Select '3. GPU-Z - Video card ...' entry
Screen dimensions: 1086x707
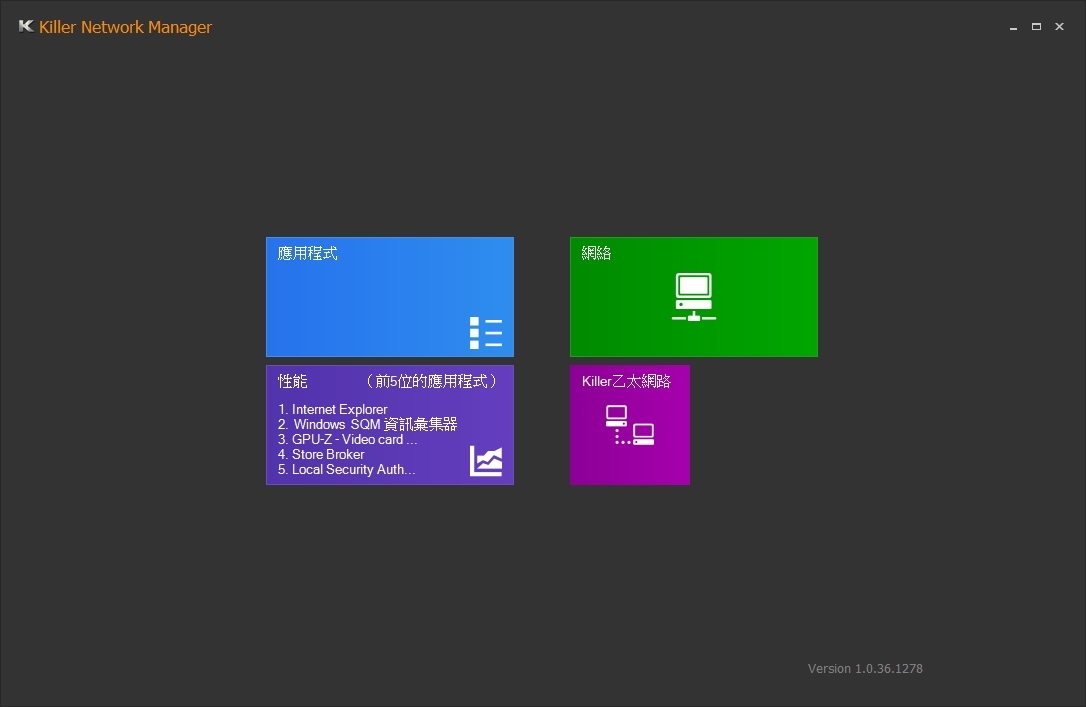coord(348,439)
